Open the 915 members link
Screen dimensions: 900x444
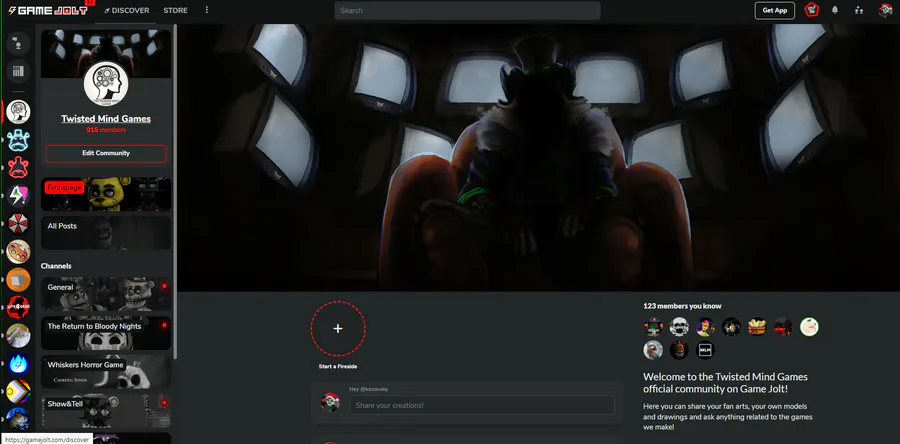pos(106,130)
